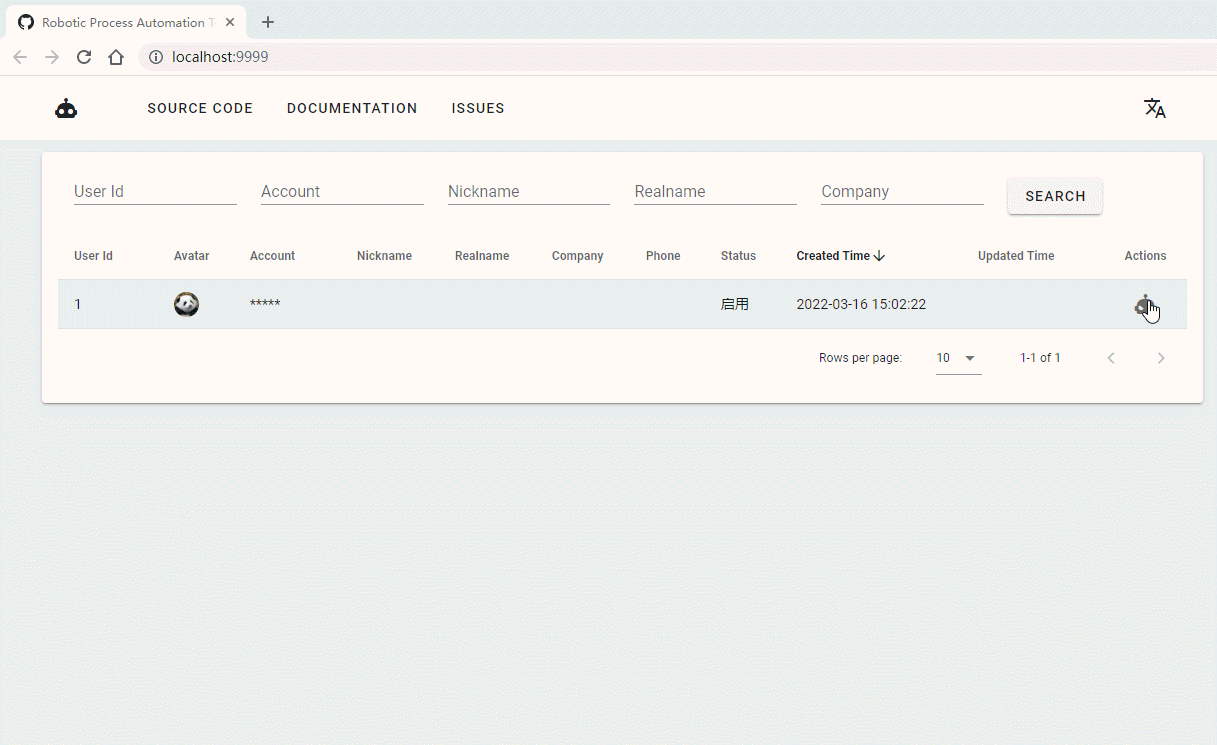
Task: Open SOURCE CODE menu link
Action: (x=200, y=108)
